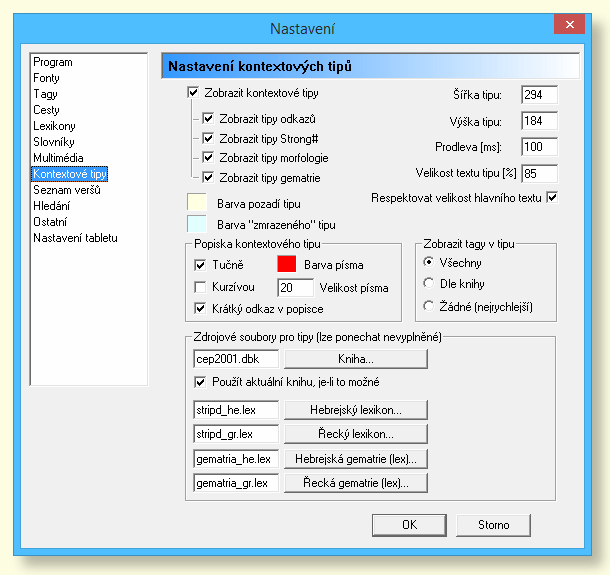Browse with Hebrejský lexikon... button
This screenshot has height=575, width=610.
click(x=356, y=410)
